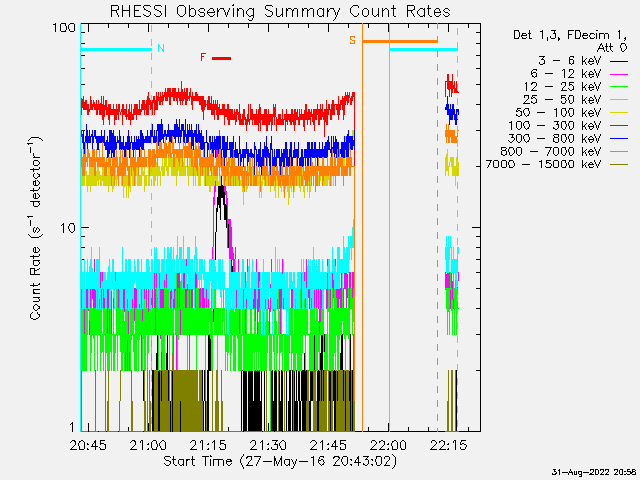The height and width of the screenshot is (480, 640).
Task: Click the plot title RHESSI Observing Summary Count Rates
Action: 280,11
